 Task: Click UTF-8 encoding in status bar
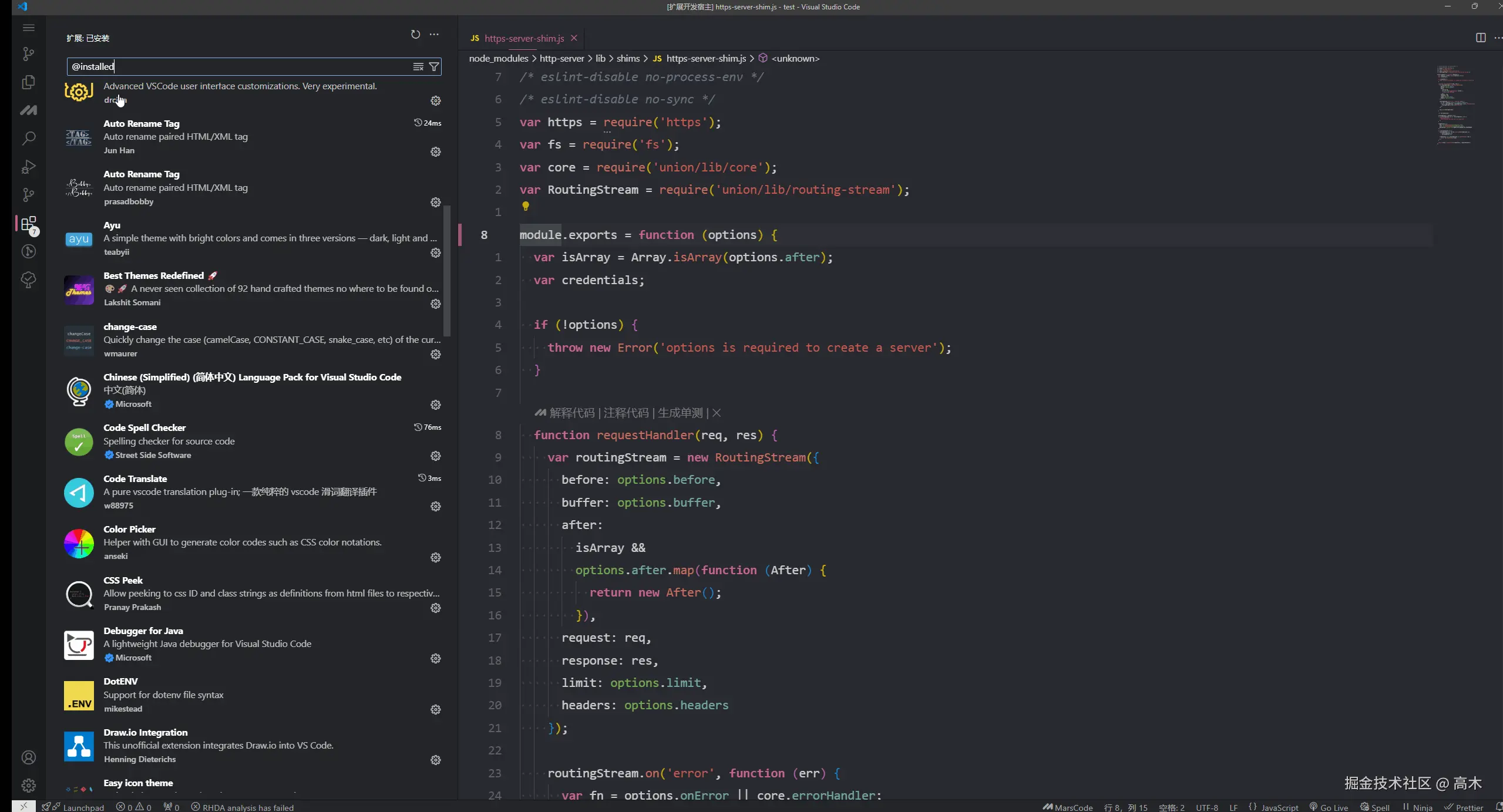1207,807
